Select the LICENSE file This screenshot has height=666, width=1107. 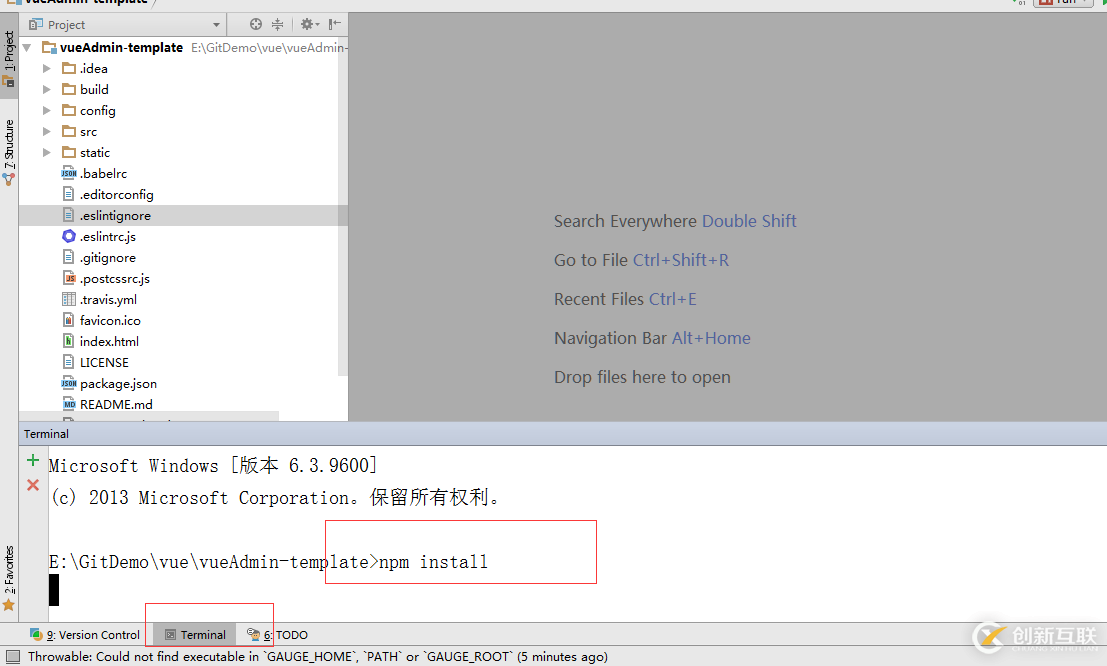coord(104,362)
